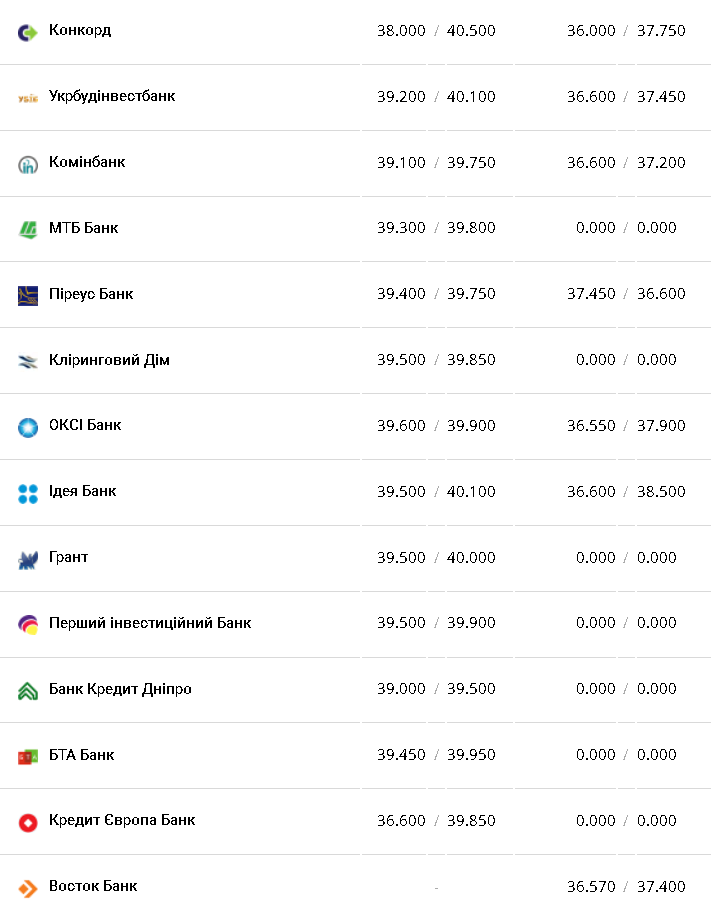The image size is (711, 912).
Task: Click the Ідея Банк four-dots logo
Action: point(27,493)
